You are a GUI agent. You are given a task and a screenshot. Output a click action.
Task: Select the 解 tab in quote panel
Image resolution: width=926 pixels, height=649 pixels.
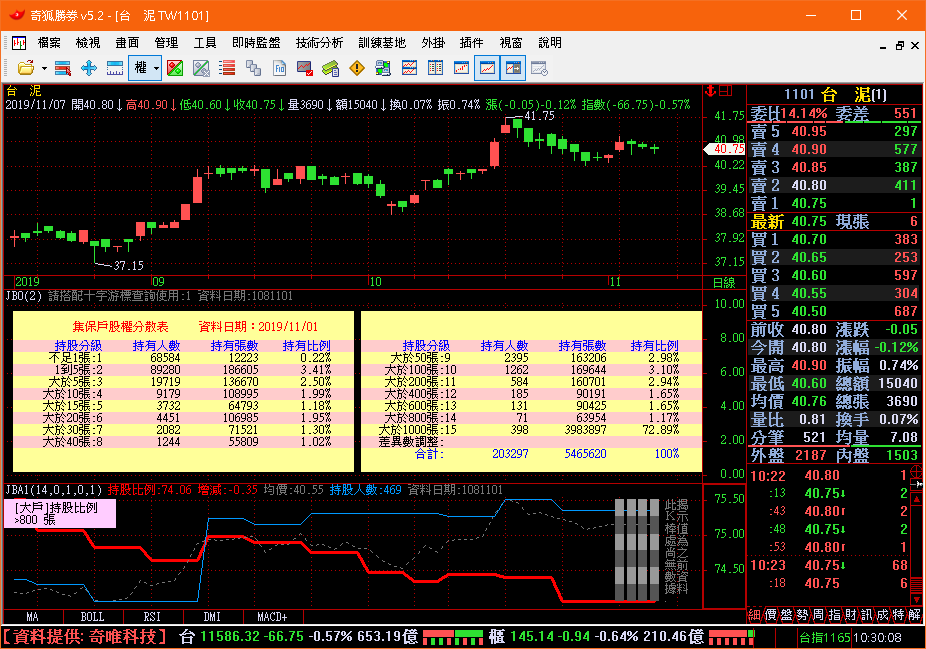coord(914,615)
